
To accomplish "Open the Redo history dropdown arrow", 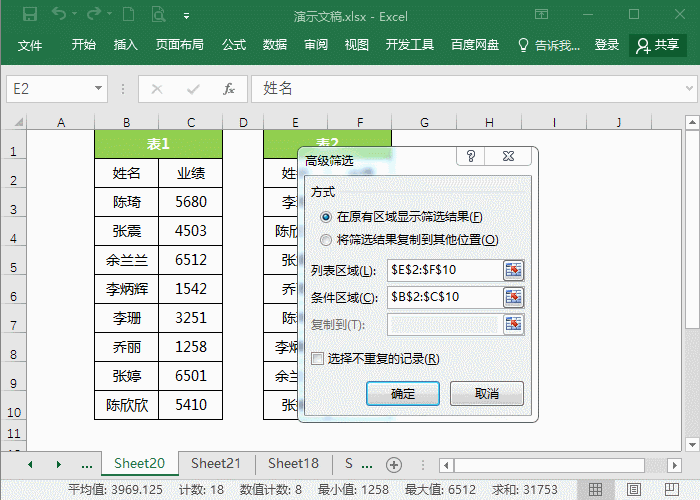I will click(109, 14).
